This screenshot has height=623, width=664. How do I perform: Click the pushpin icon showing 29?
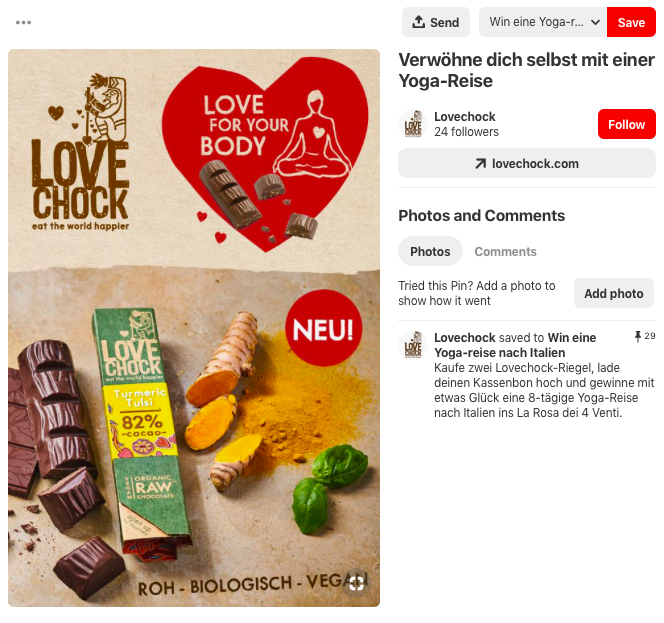pyautogui.click(x=638, y=337)
